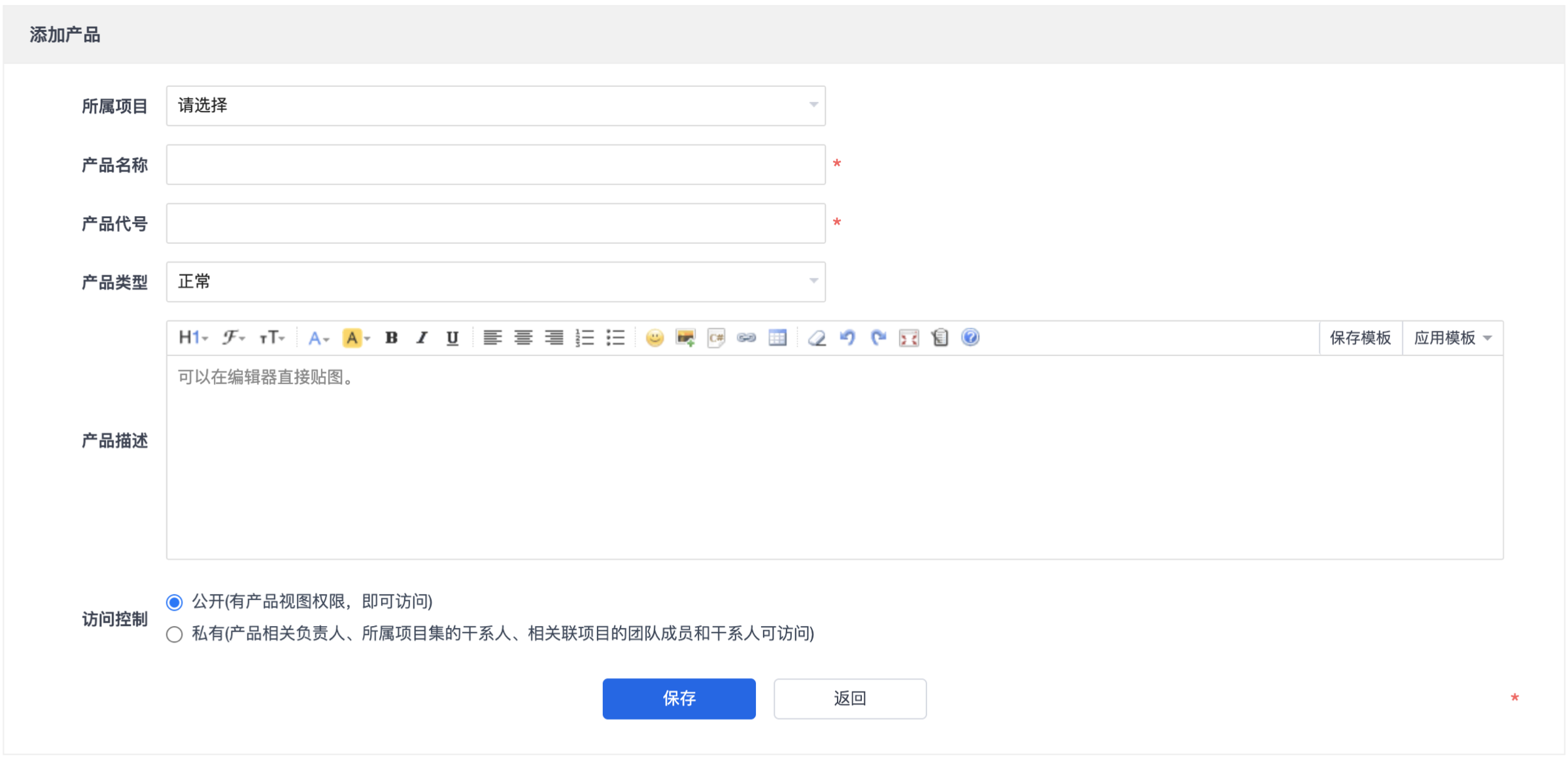The height and width of the screenshot is (758, 1568).
Task: Click the insert table icon
Action: click(777, 338)
